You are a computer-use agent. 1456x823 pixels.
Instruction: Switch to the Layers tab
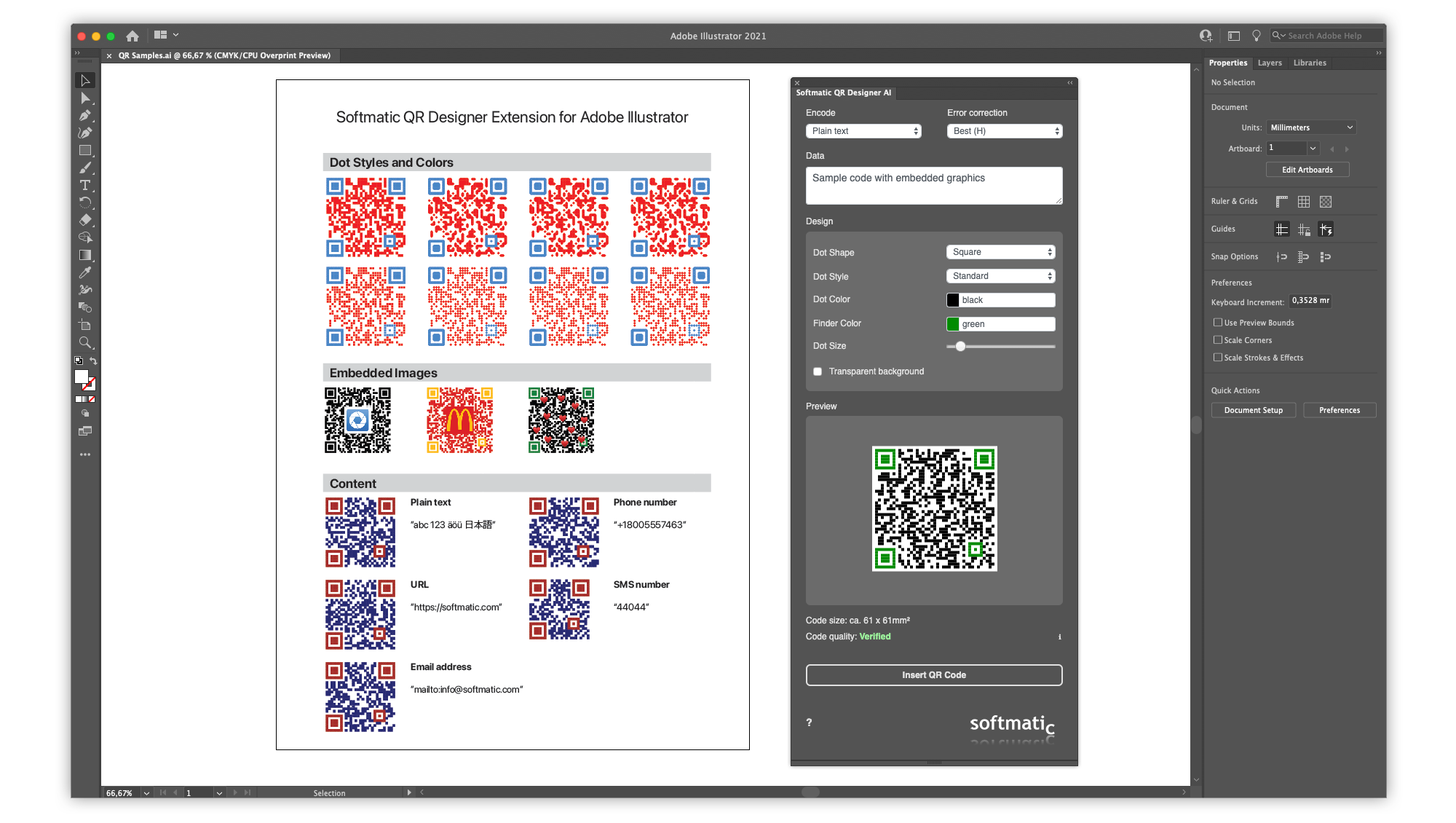point(1270,63)
